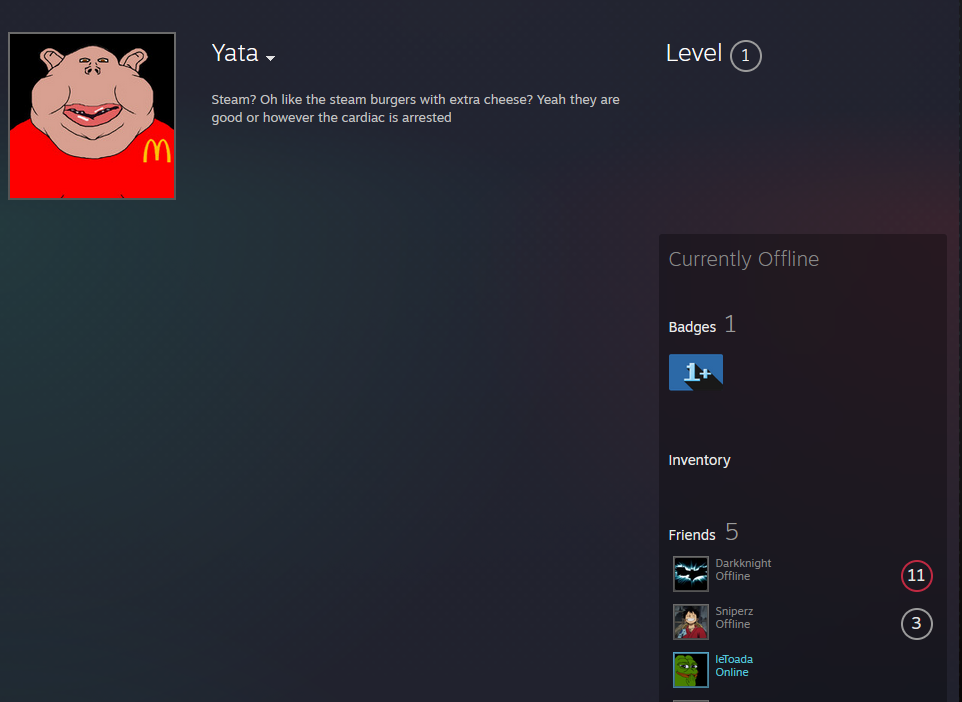Click the 1+ Community badge icon
Image resolution: width=962 pixels, height=702 pixels.
click(x=696, y=372)
